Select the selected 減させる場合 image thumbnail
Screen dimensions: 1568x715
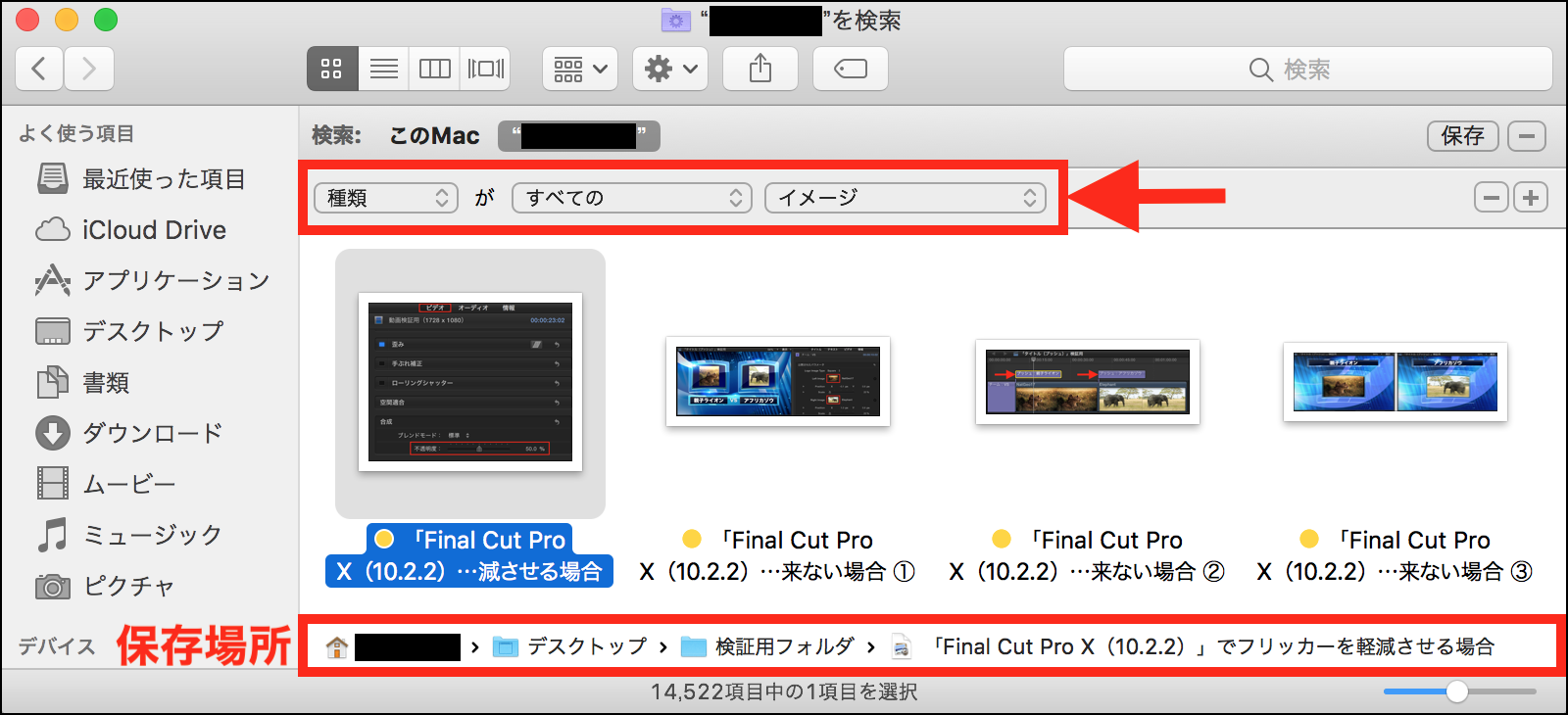[470, 382]
